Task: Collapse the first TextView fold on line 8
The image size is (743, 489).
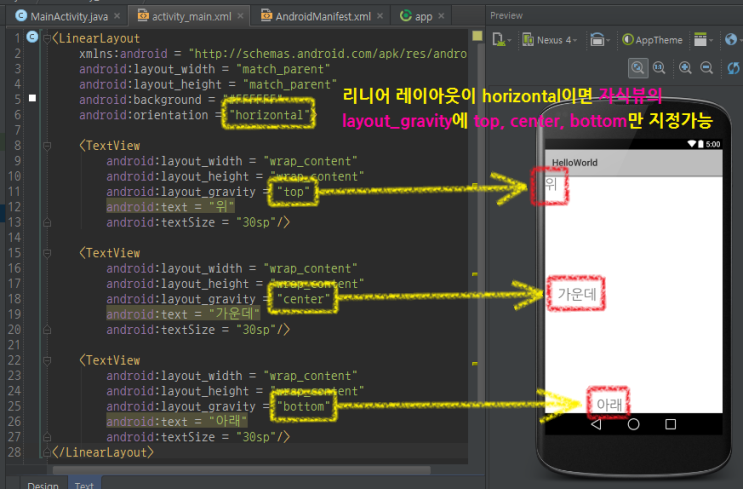Action: (47, 146)
